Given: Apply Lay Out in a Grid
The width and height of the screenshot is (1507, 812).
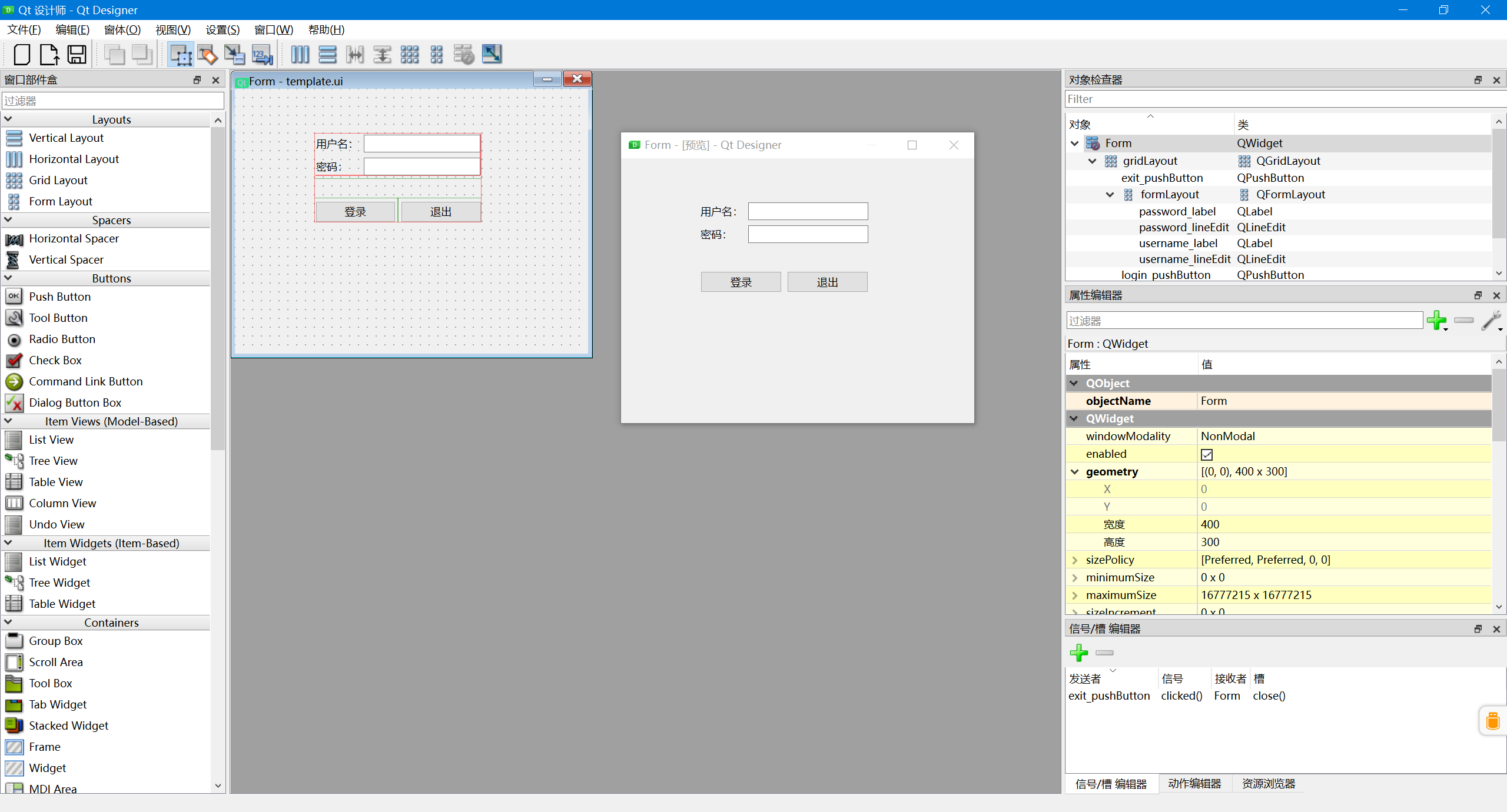Looking at the screenshot, I should [x=409, y=55].
